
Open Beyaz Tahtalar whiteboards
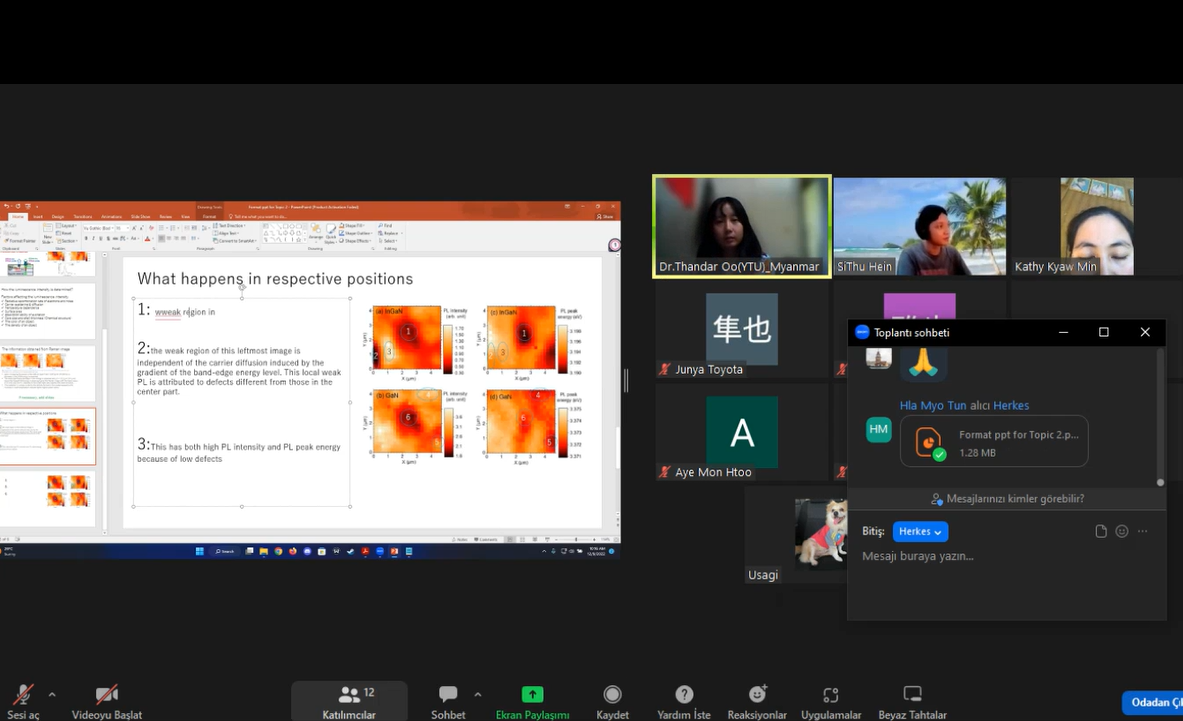(912, 695)
